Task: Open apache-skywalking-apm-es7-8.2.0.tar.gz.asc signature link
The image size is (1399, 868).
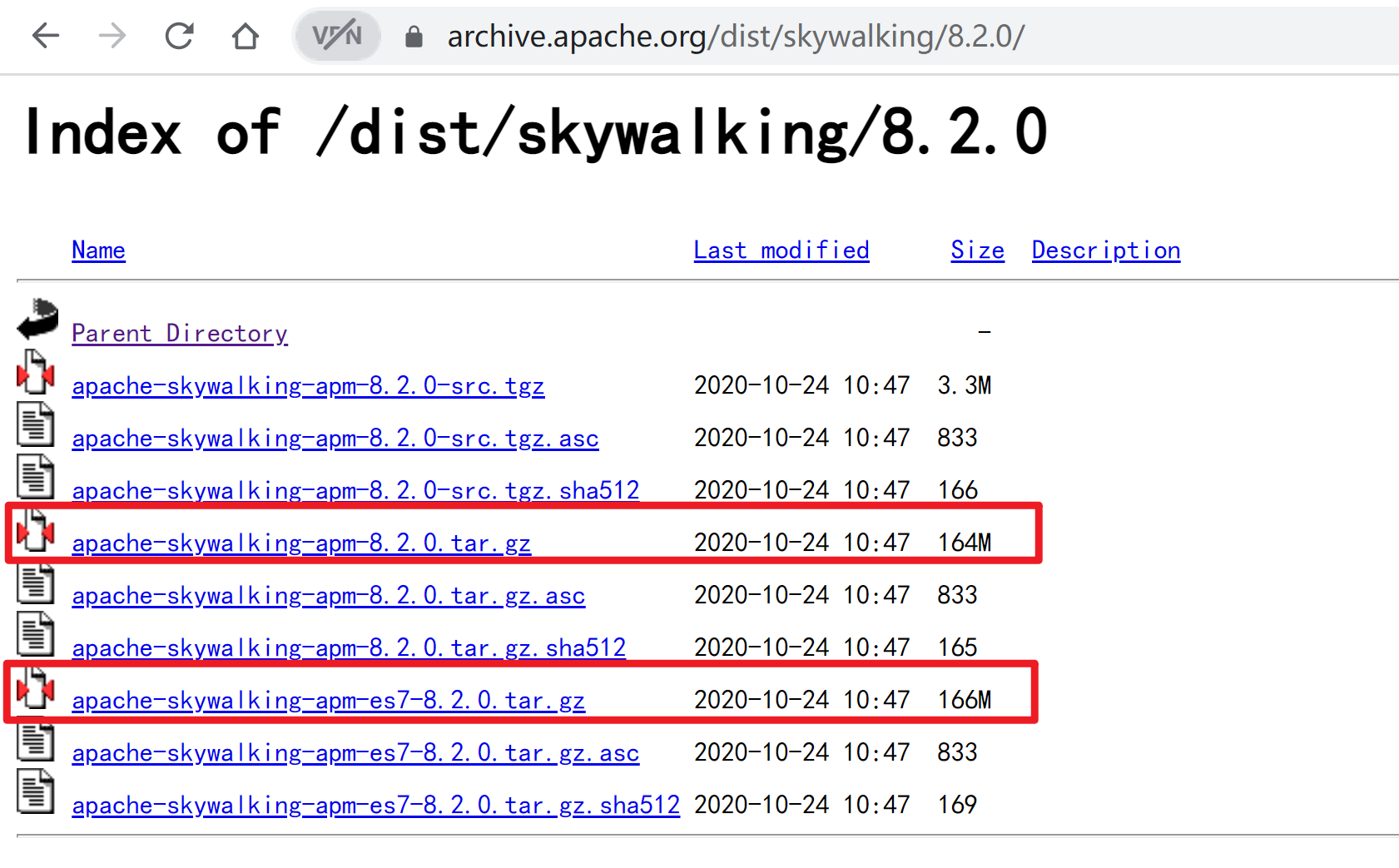Action: pyautogui.click(x=355, y=753)
